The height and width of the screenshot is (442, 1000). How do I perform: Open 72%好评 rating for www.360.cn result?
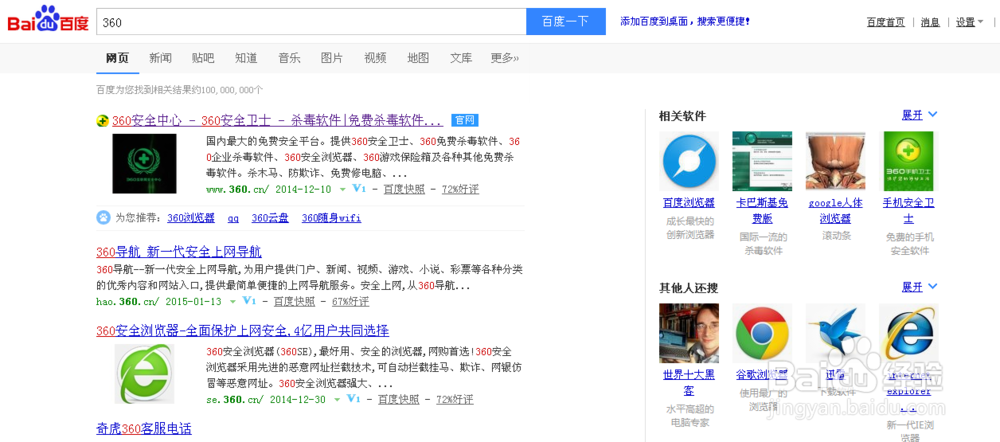[460, 189]
